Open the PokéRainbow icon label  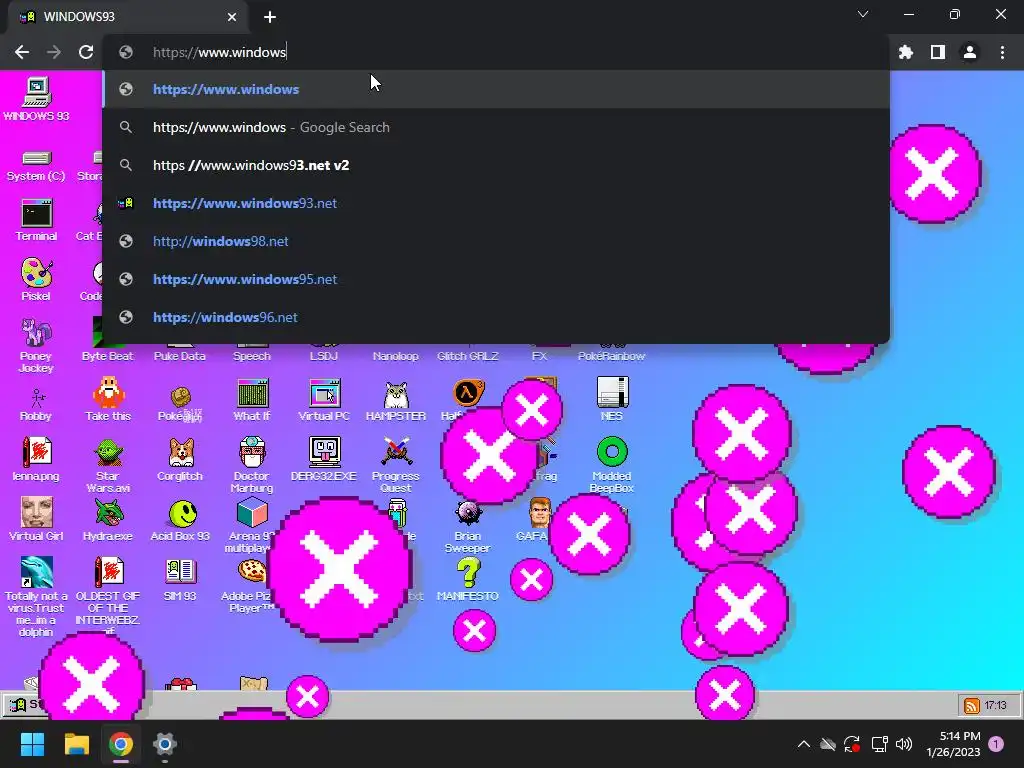pos(612,356)
